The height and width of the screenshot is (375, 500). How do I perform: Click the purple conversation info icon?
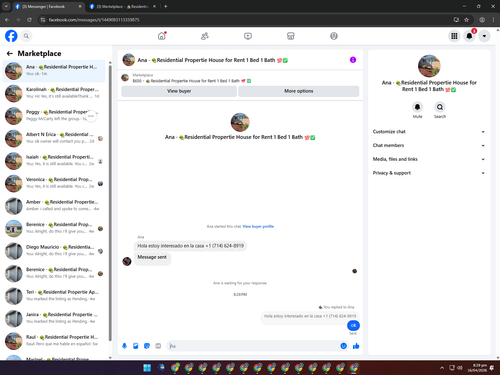[353, 60]
